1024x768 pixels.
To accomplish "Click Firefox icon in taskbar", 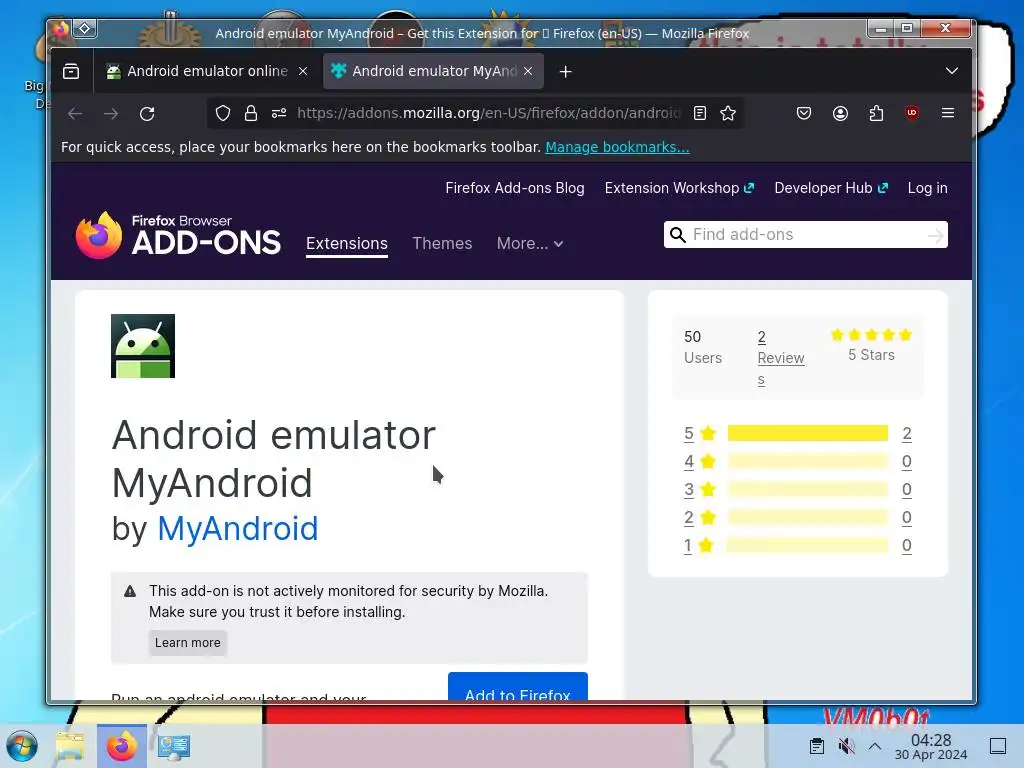I will click(121, 746).
